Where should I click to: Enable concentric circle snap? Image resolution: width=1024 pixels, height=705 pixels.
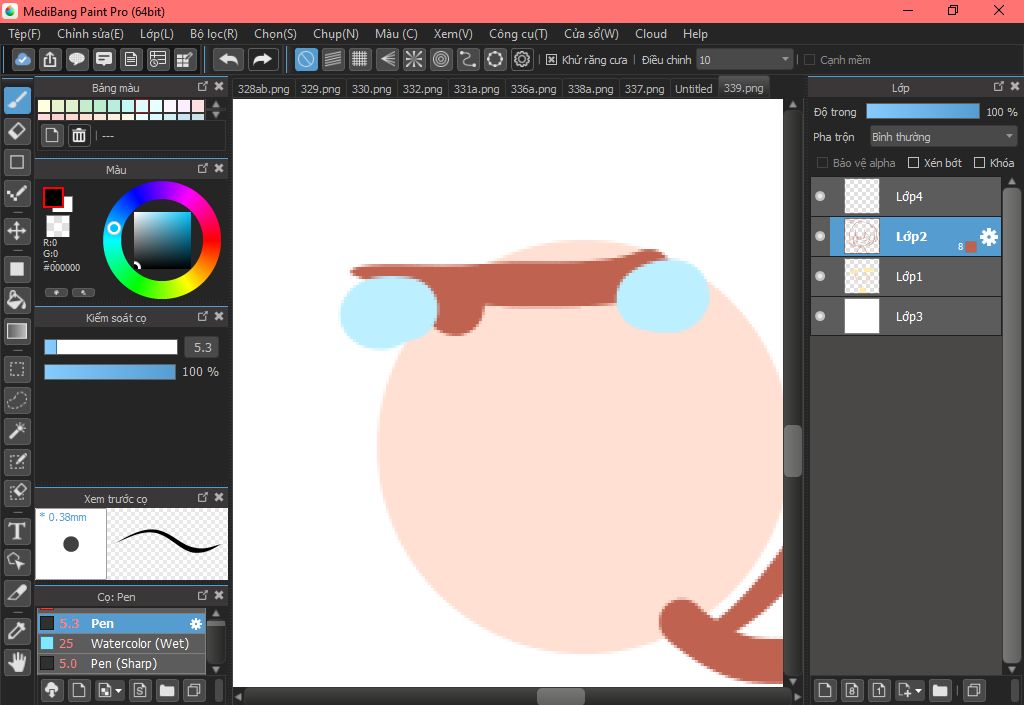click(441, 59)
